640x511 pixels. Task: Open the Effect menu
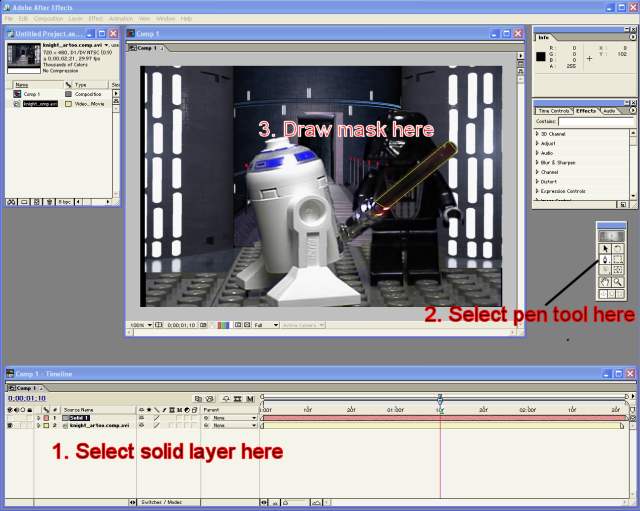click(x=96, y=19)
